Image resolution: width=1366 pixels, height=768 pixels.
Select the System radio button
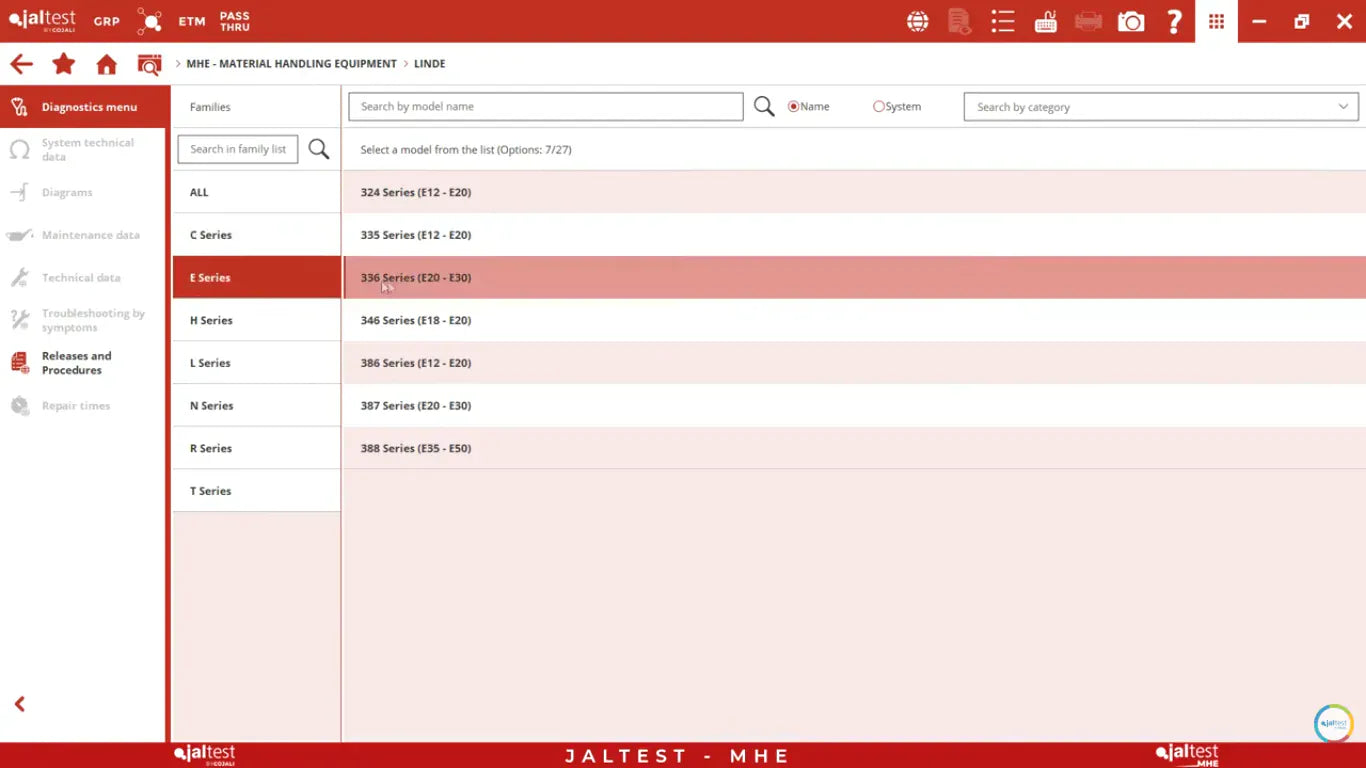(x=879, y=107)
